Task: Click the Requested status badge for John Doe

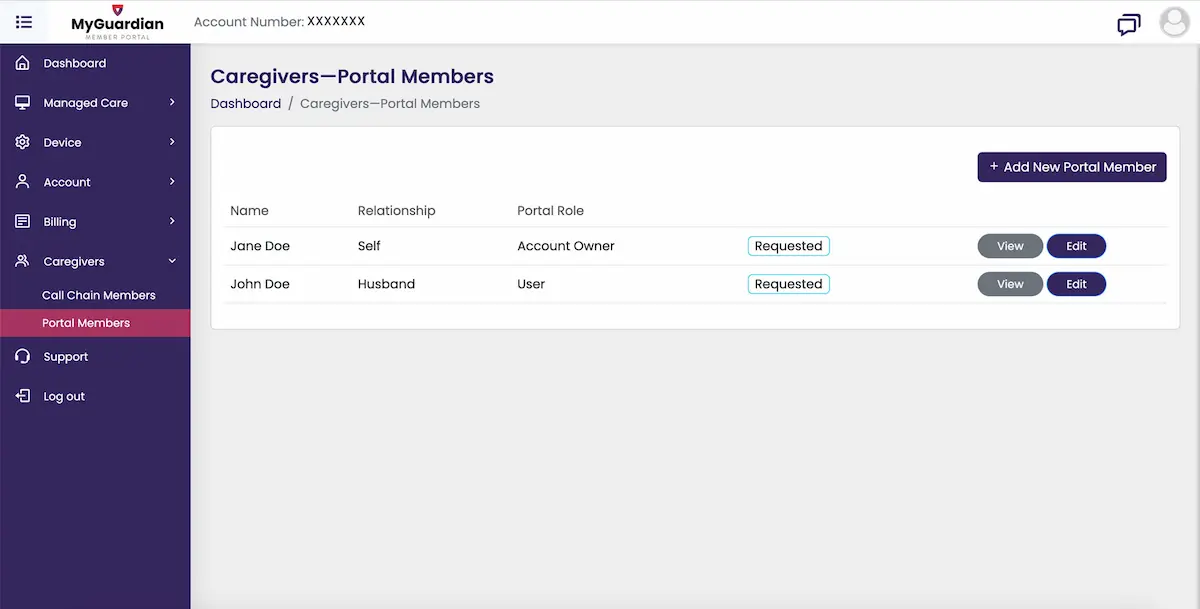Action: coord(788,284)
